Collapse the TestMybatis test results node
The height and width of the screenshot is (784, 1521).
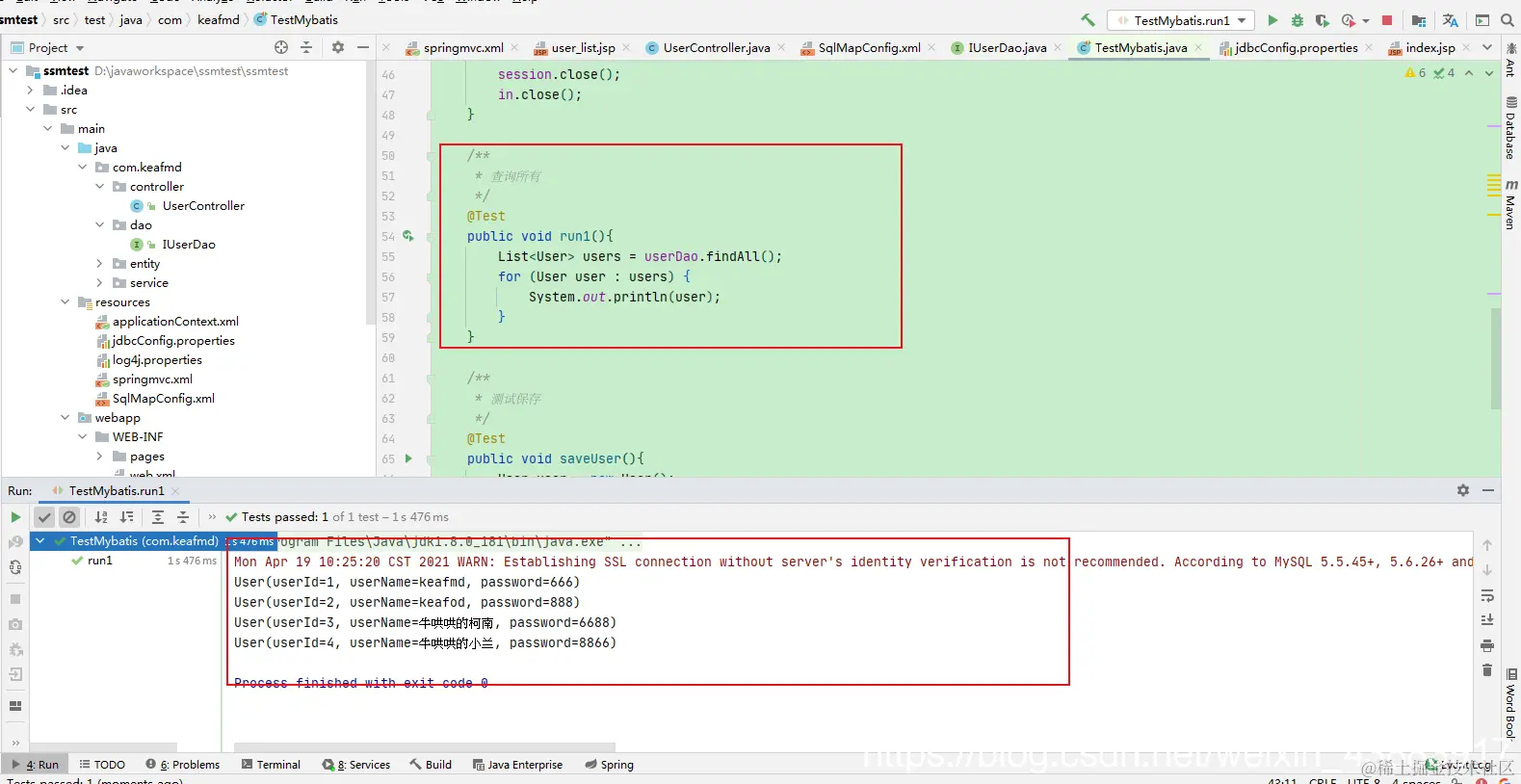click(40, 541)
